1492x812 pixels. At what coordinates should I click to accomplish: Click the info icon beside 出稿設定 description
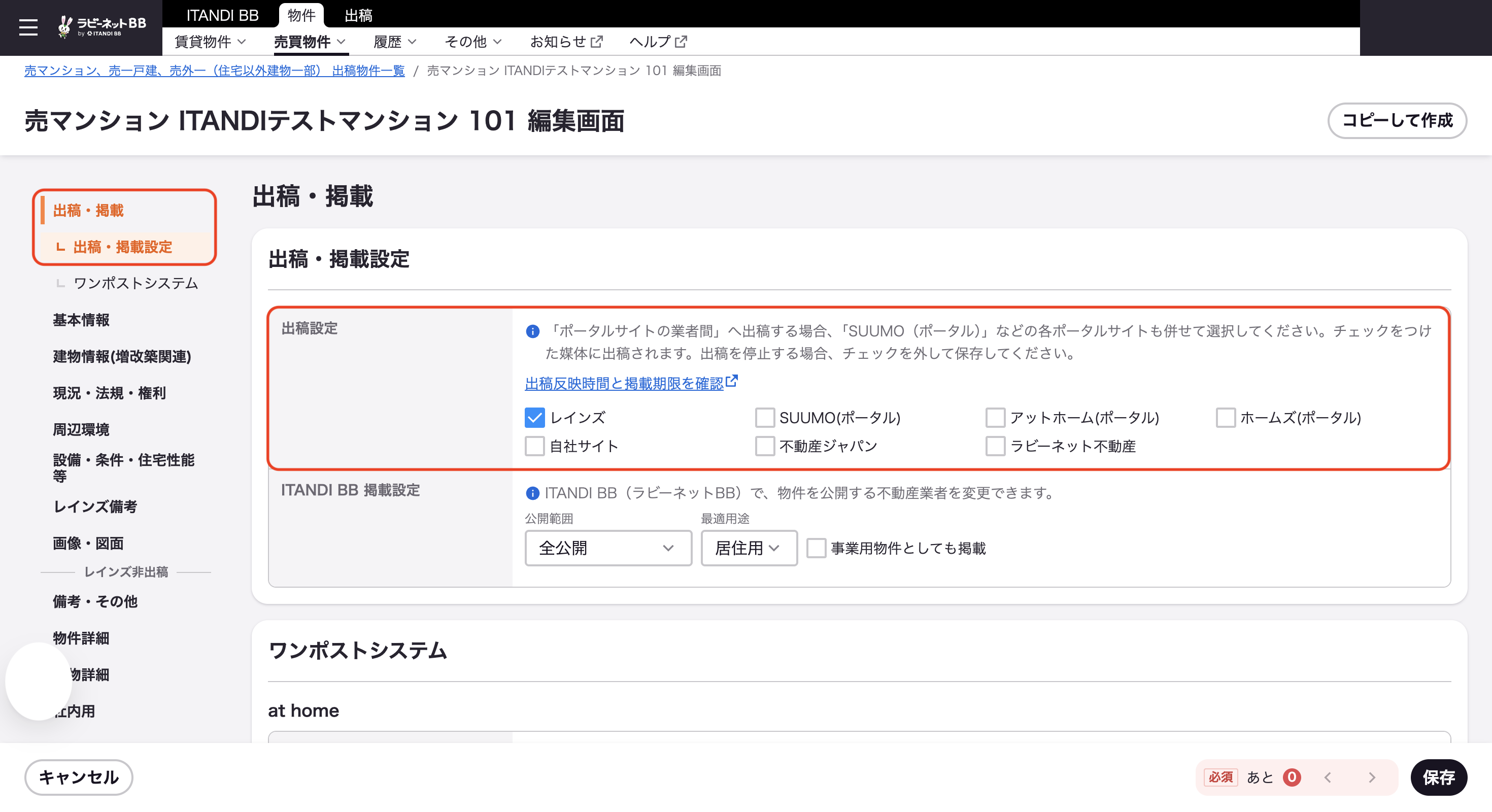pyautogui.click(x=532, y=331)
